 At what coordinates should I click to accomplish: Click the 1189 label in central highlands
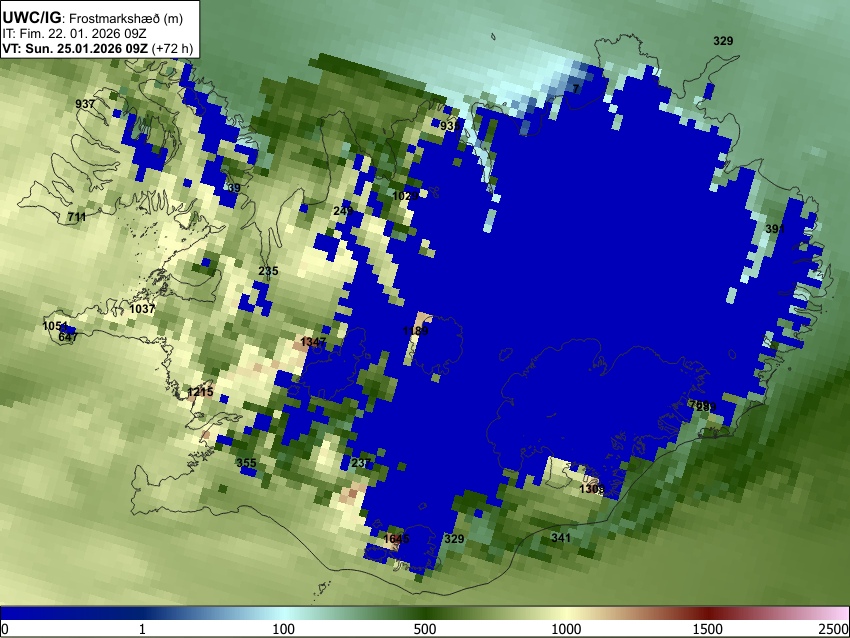(416, 331)
